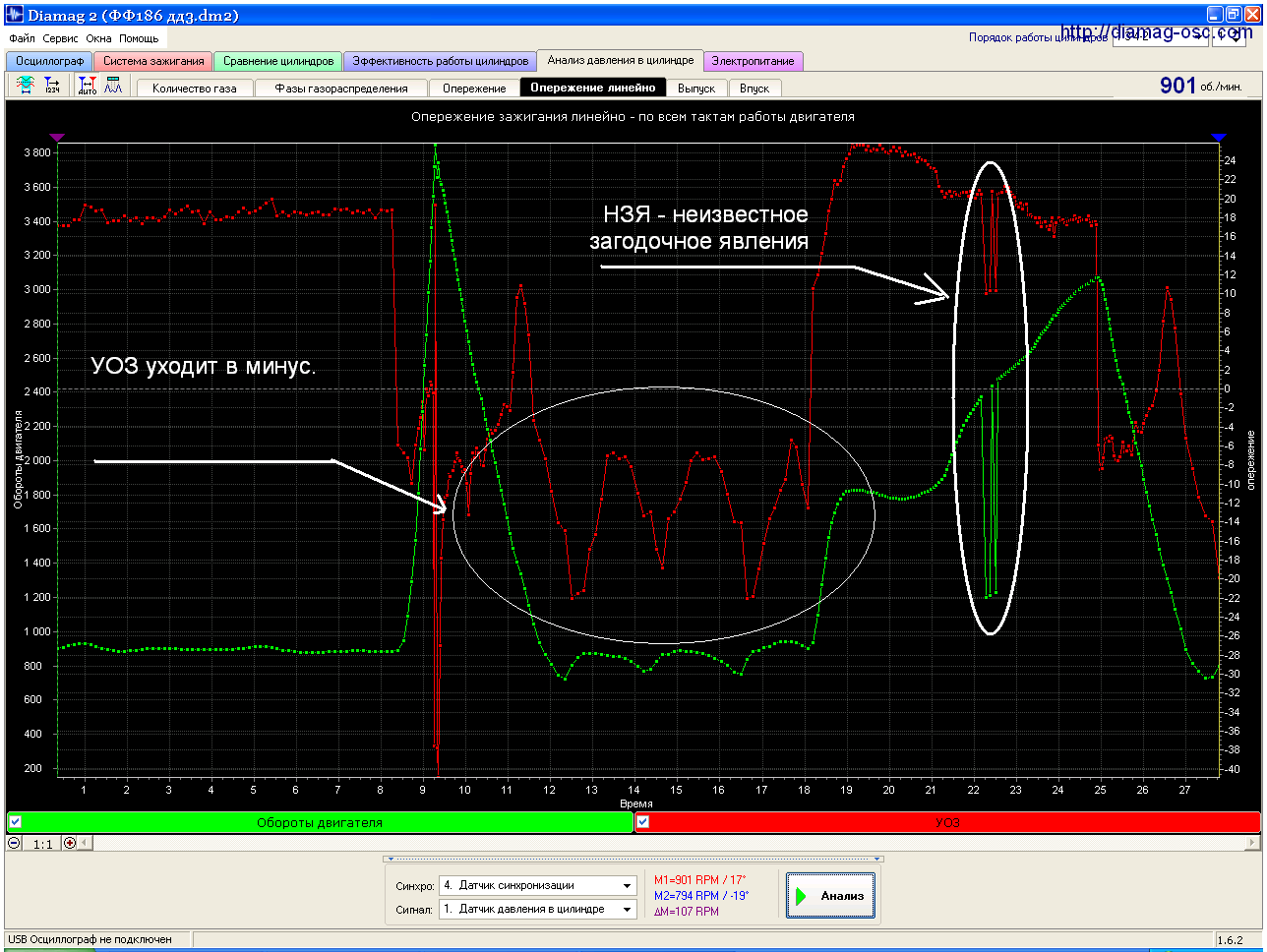Click the green Обороты двигателя legend bar
The height and width of the screenshot is (952, 1267).
click(x=320, y=822)
